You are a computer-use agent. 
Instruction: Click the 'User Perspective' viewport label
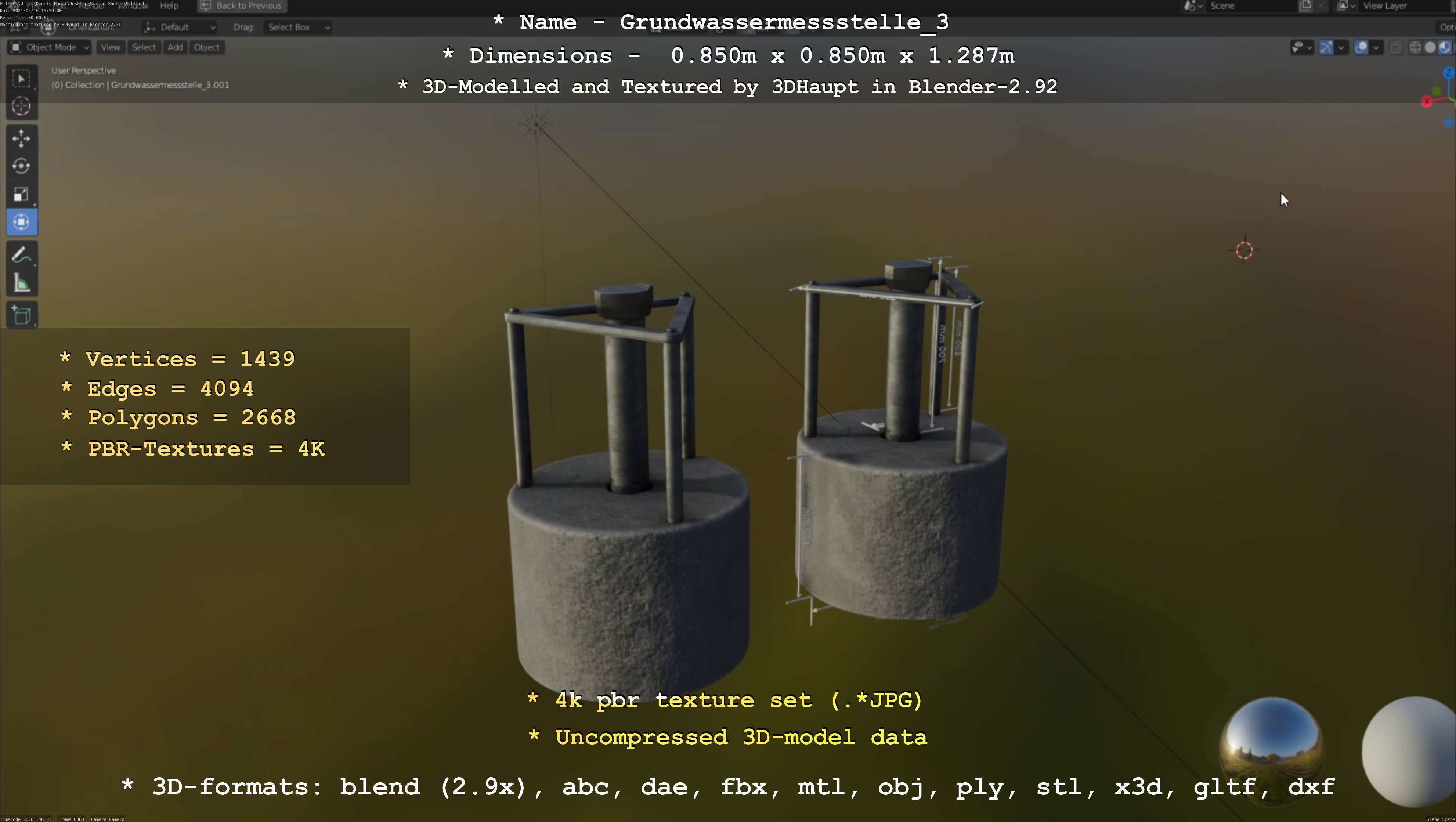pos(84,70)
